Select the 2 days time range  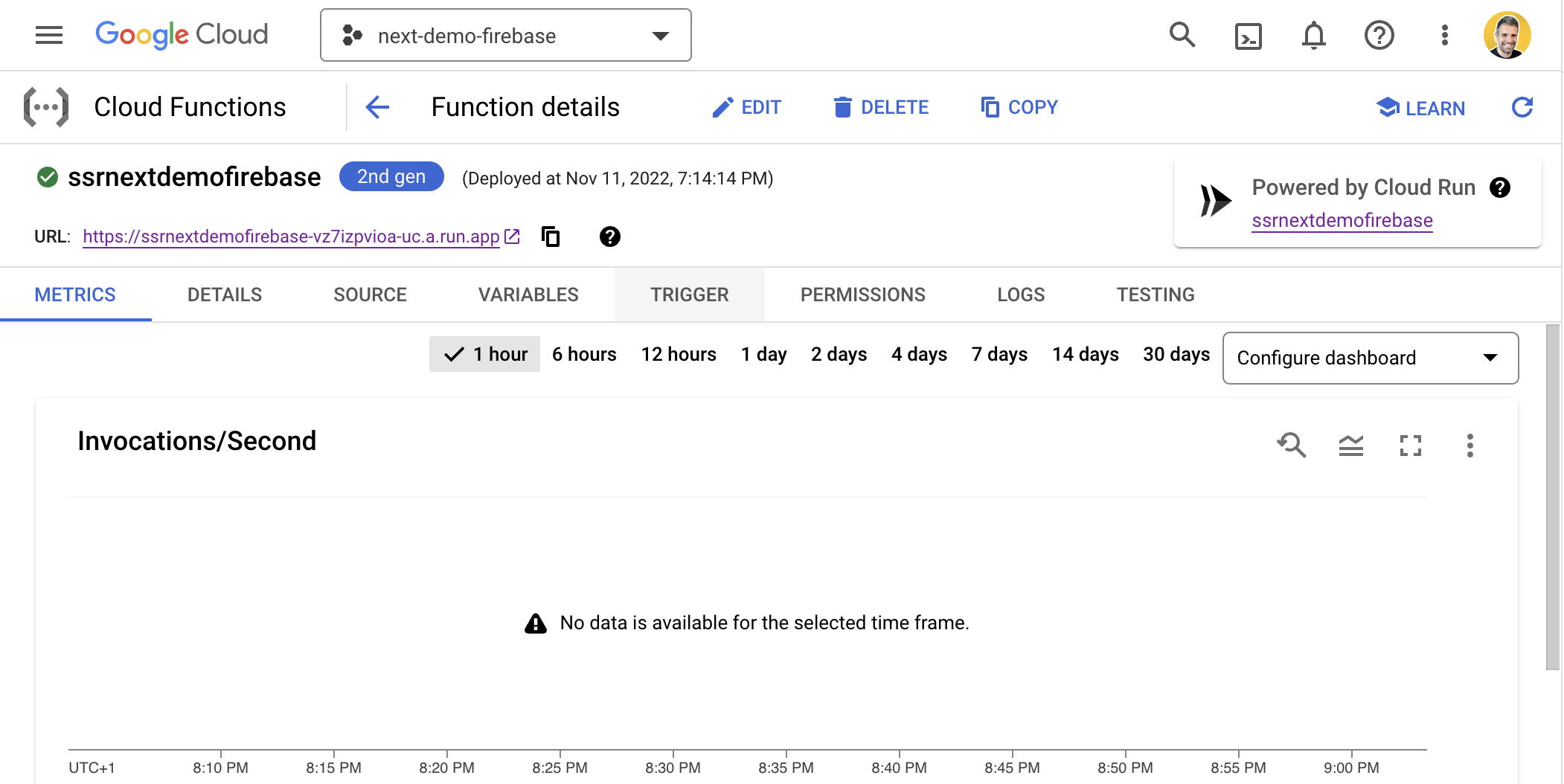tap(839, 354)
